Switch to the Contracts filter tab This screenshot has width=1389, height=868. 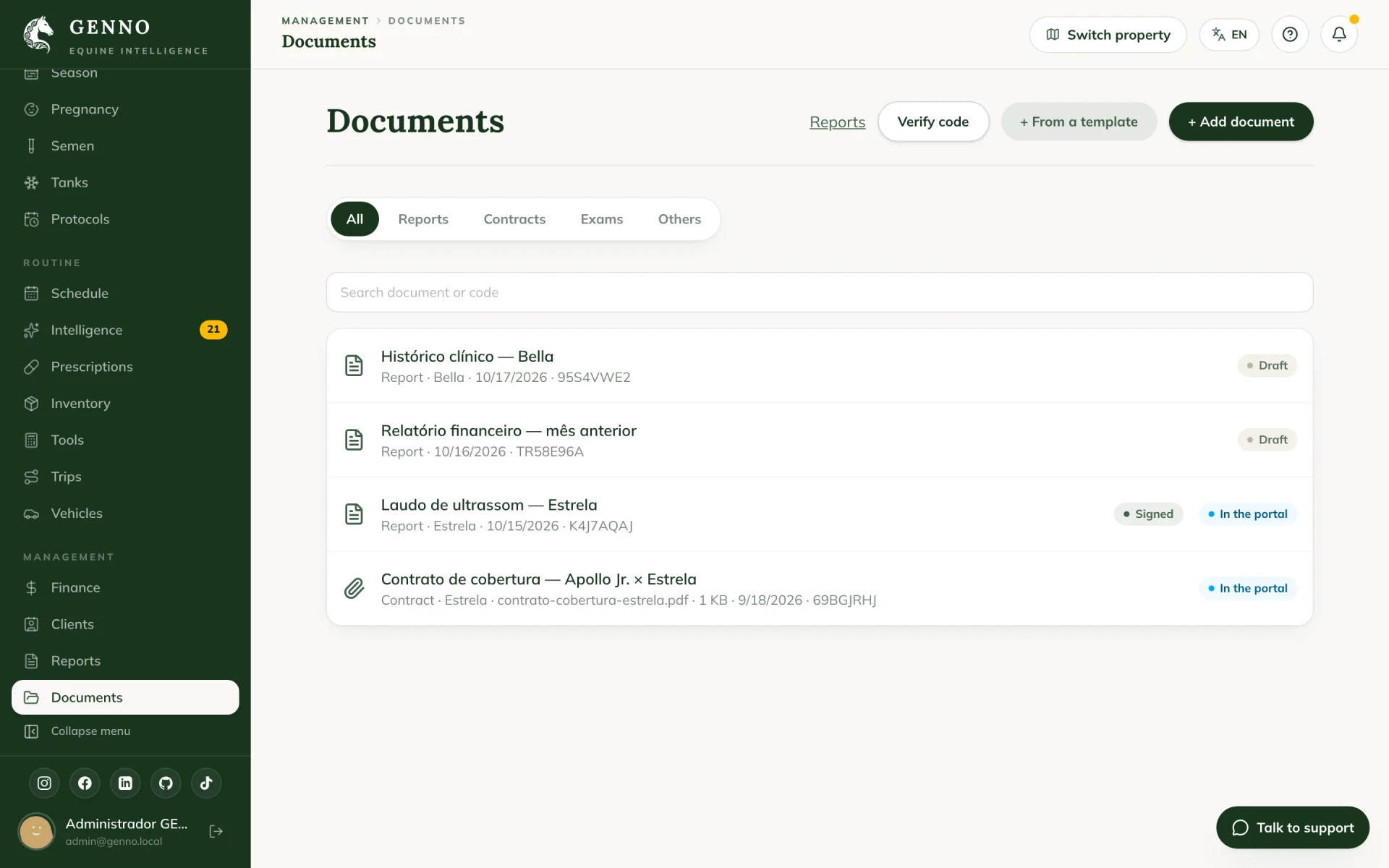click(514, 218)
